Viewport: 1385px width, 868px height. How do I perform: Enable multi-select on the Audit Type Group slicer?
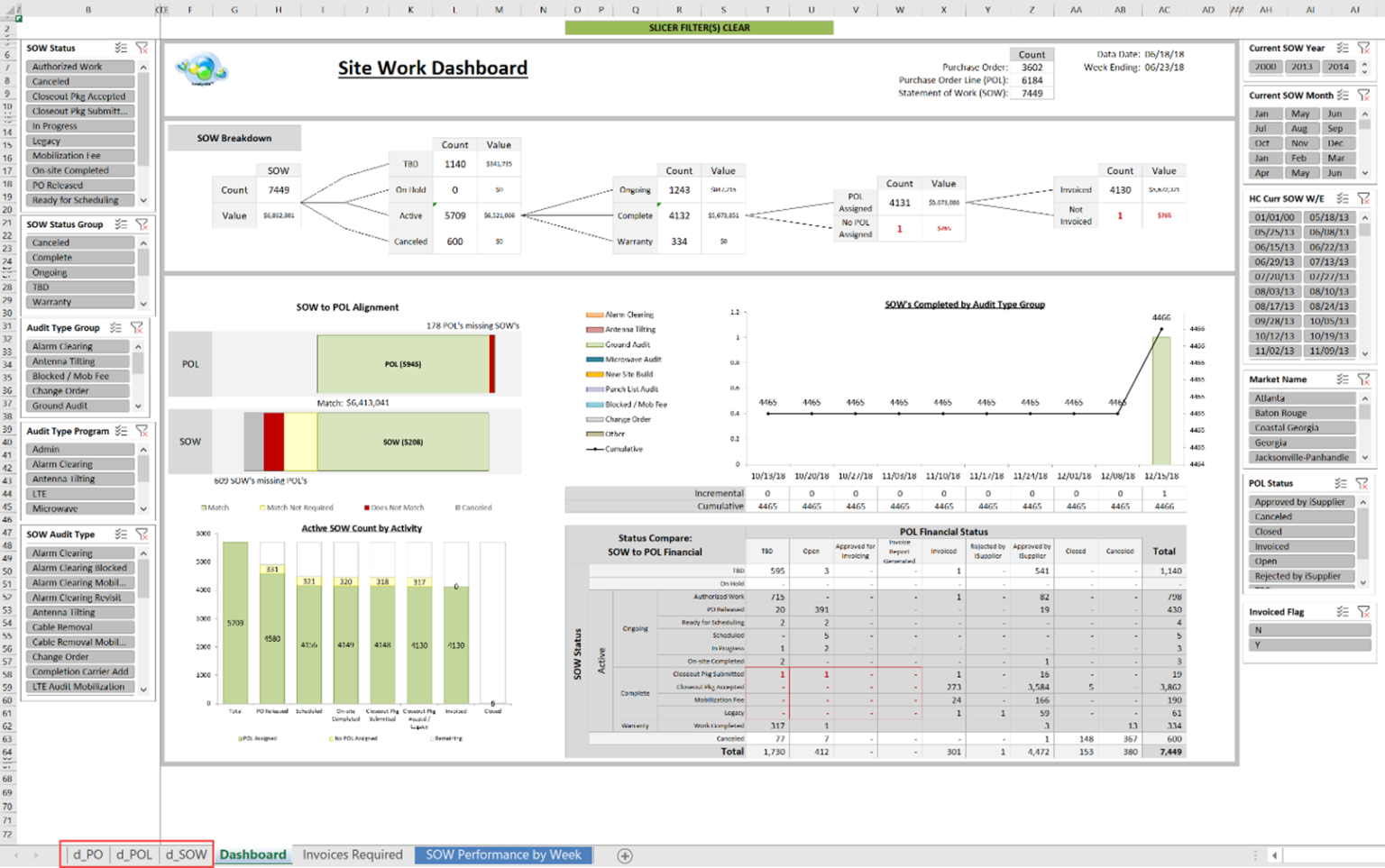[x=114, y=327]
